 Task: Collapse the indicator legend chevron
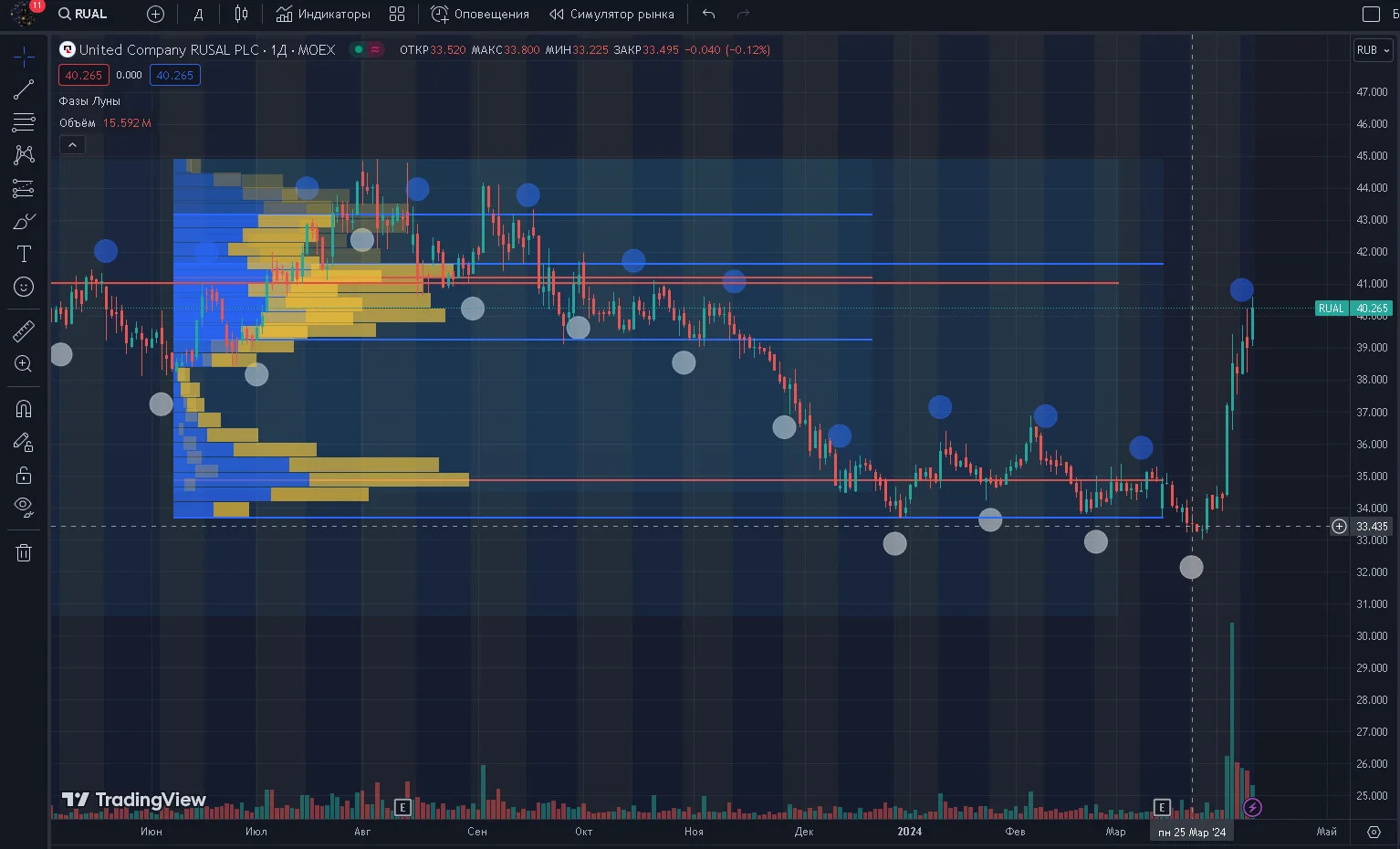click(72, 144)
